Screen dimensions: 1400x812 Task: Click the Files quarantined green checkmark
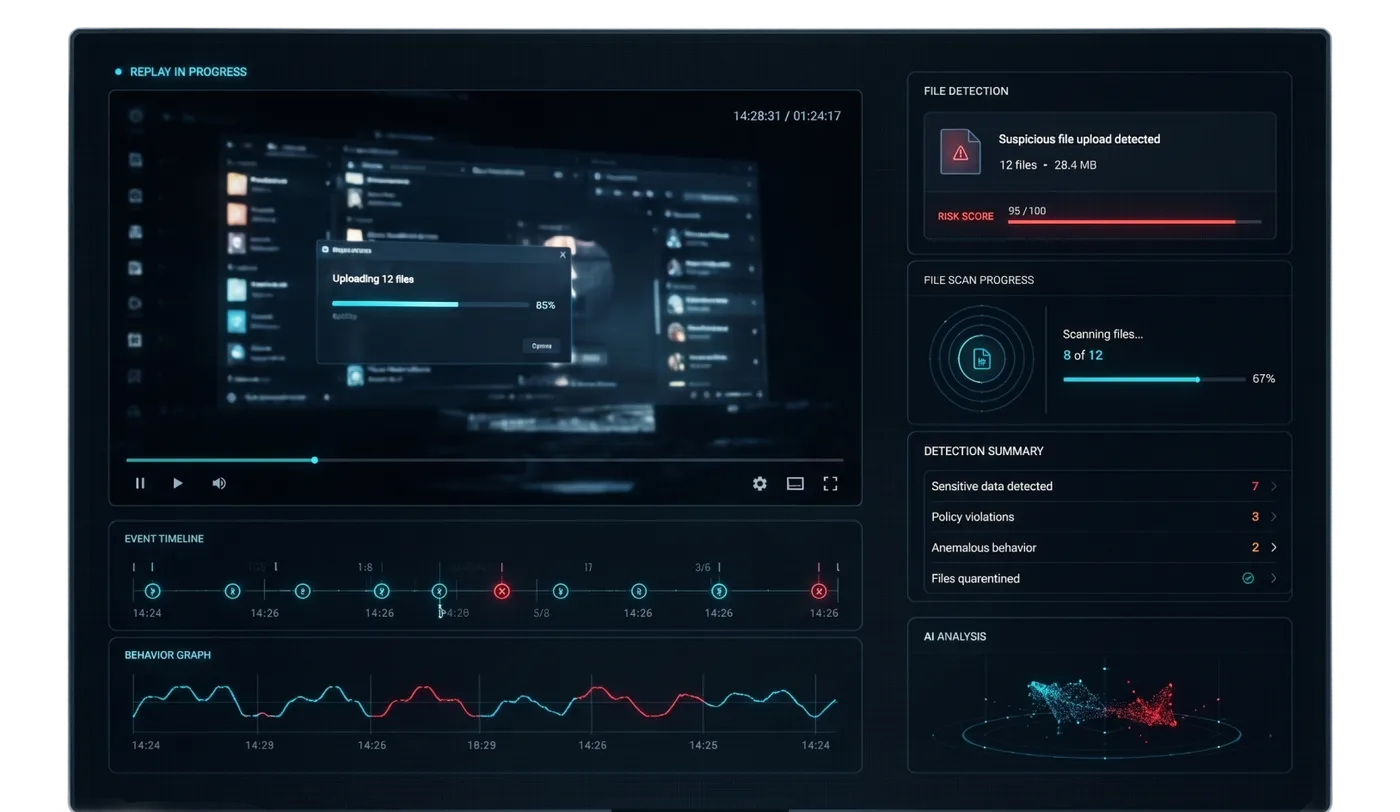click(x=1248, y=578)
